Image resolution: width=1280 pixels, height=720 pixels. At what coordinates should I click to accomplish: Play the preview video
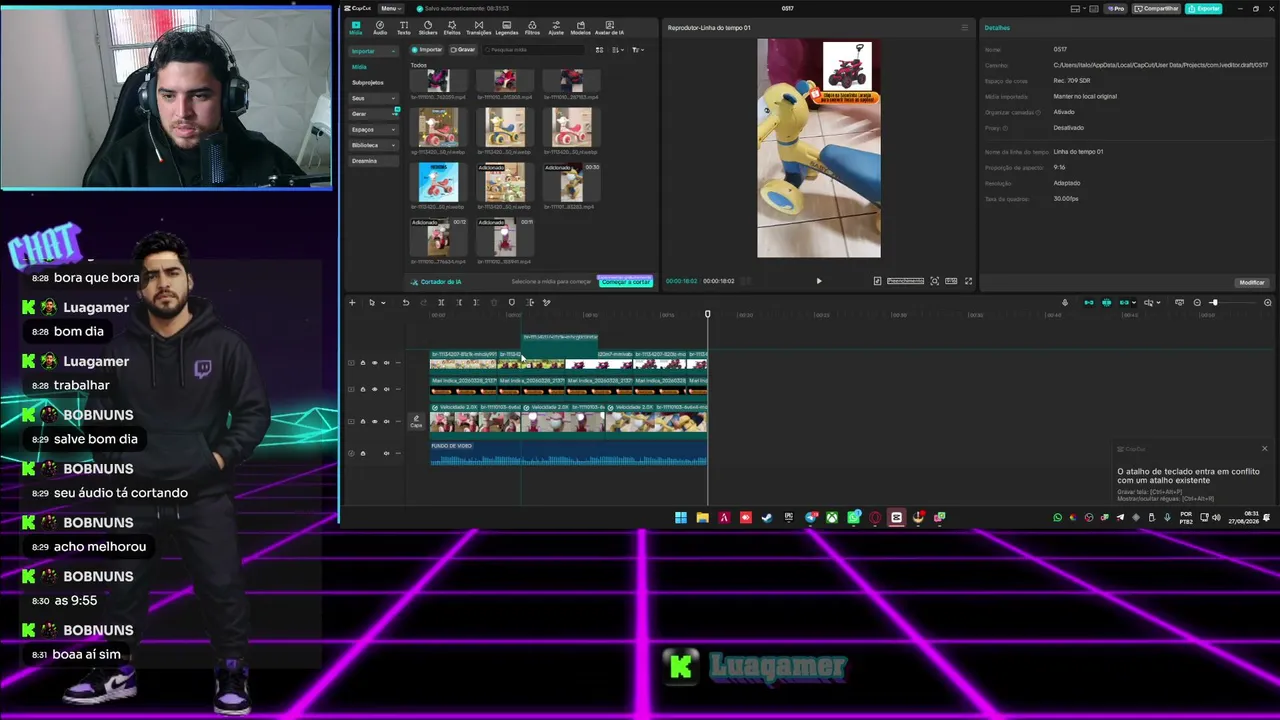click(819, 281)
